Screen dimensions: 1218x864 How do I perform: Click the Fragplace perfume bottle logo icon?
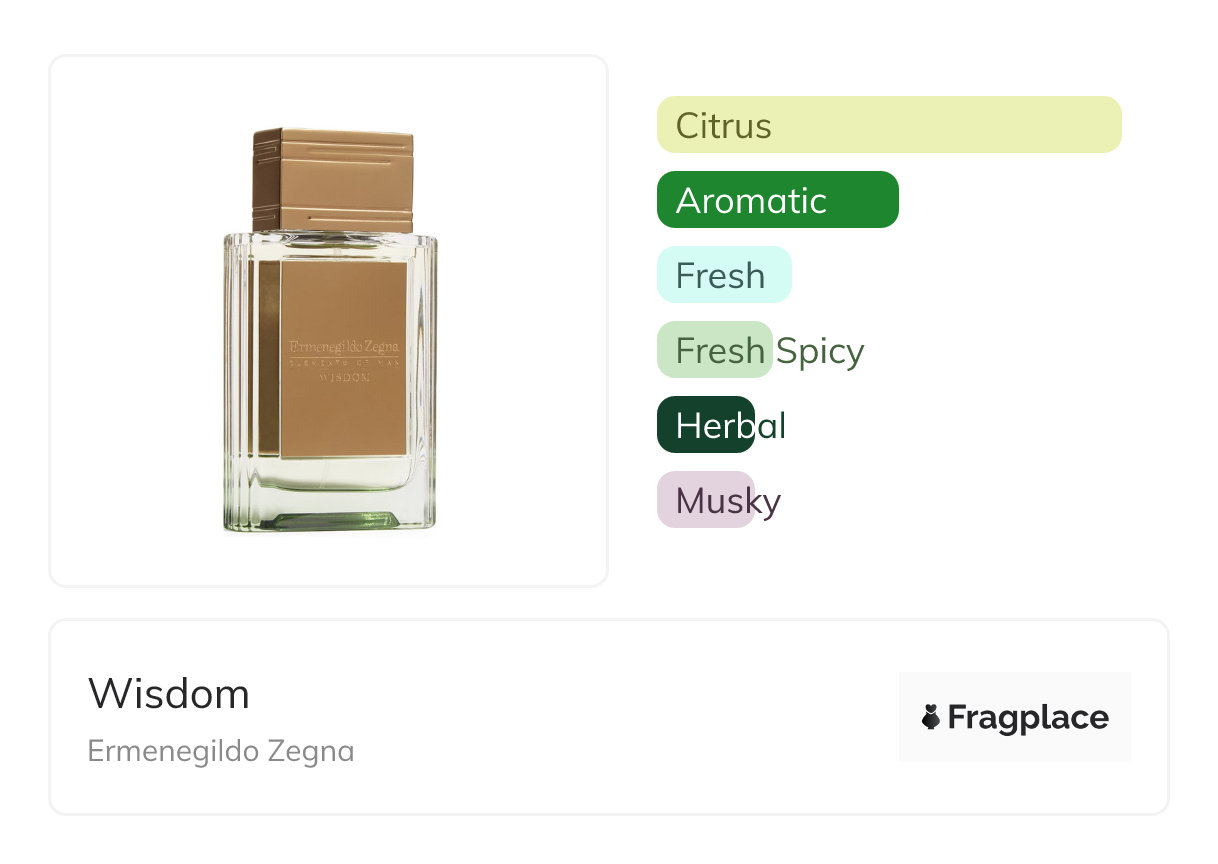point(931,717)
